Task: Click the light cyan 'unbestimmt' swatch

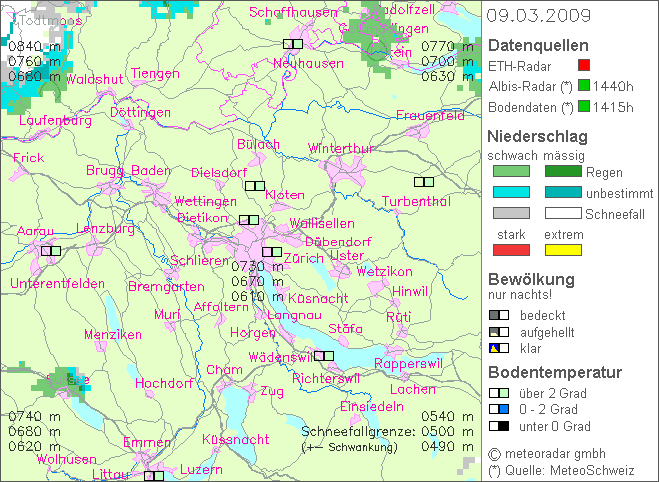Action: (511, 192)
